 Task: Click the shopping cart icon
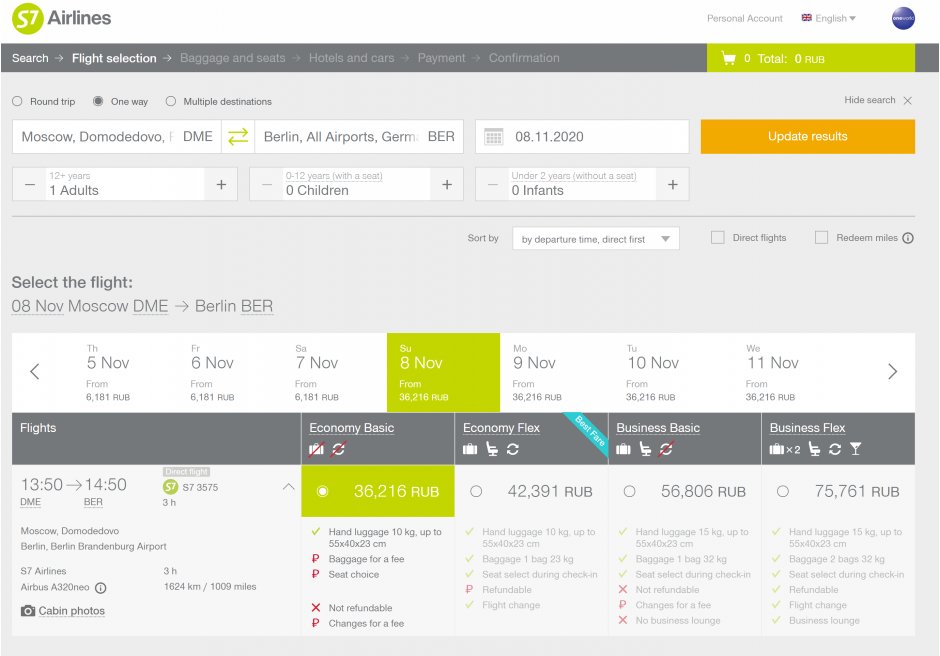(x=728, y=59)
